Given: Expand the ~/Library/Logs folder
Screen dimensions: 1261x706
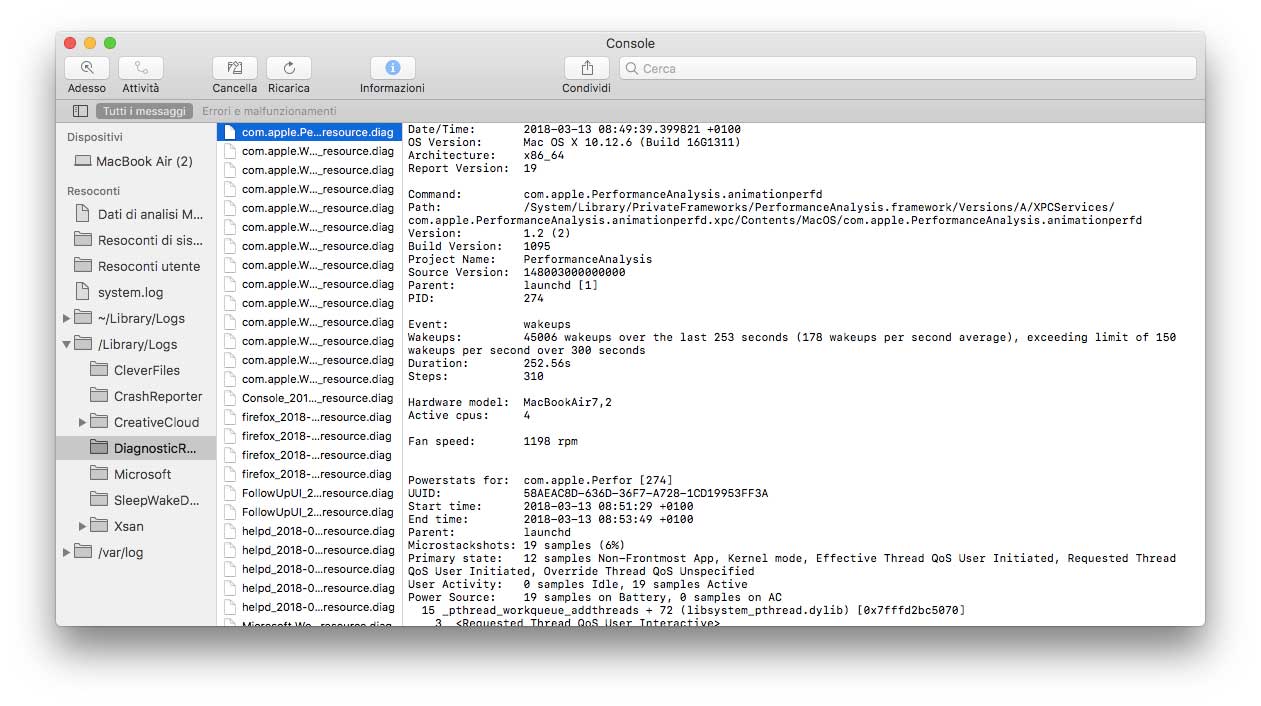Looking at the screenshot, I should point(67,318).
